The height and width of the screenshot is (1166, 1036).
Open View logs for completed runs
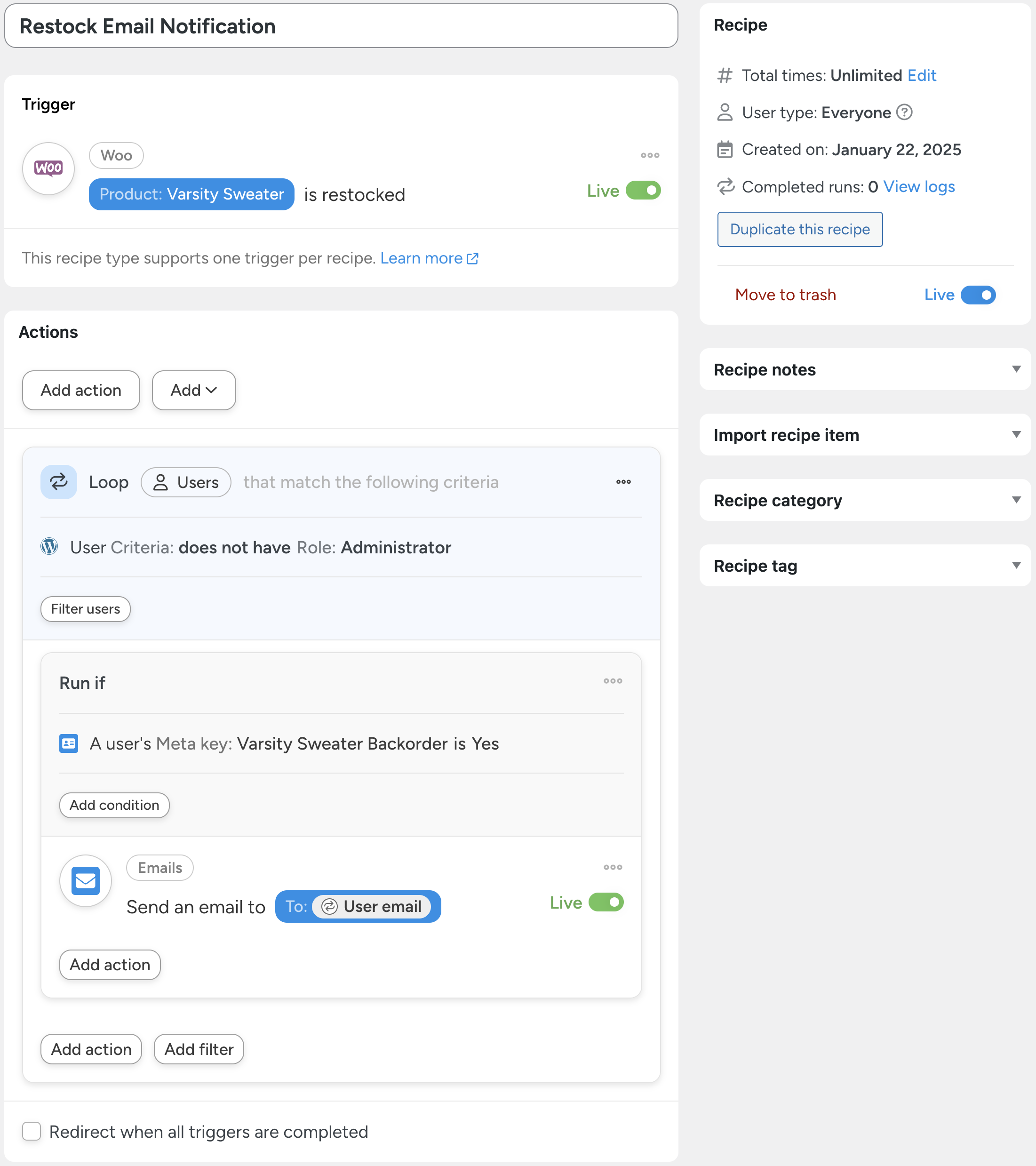pos(918,186)
